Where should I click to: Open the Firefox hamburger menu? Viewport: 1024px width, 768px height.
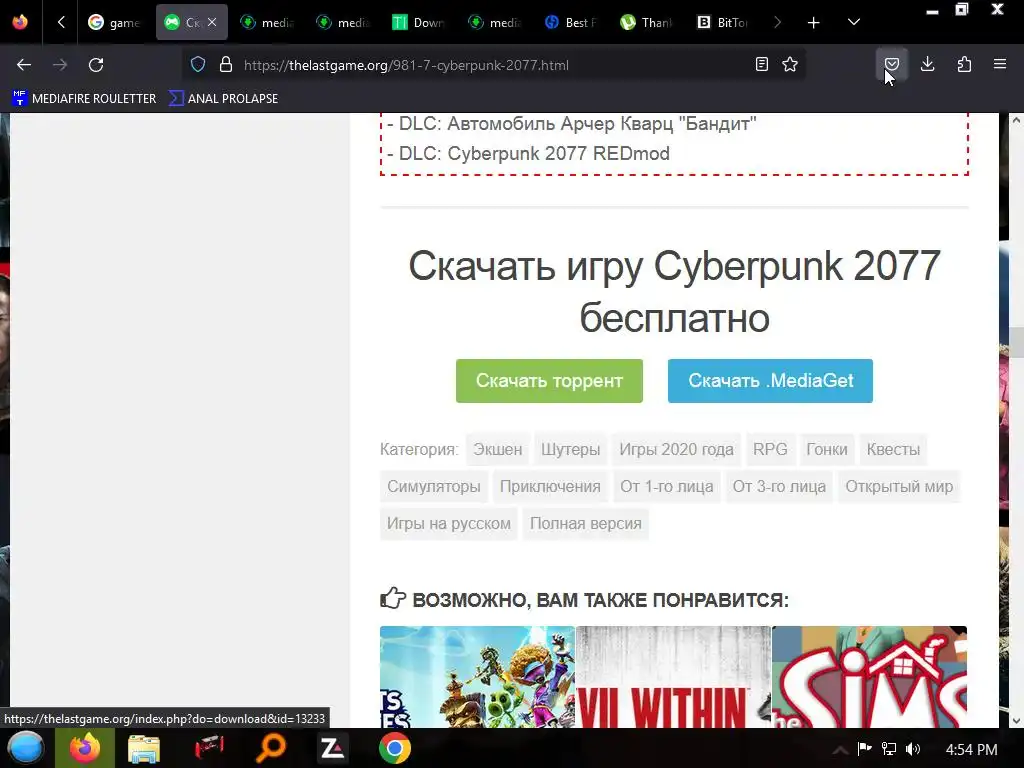[1000, 64]
